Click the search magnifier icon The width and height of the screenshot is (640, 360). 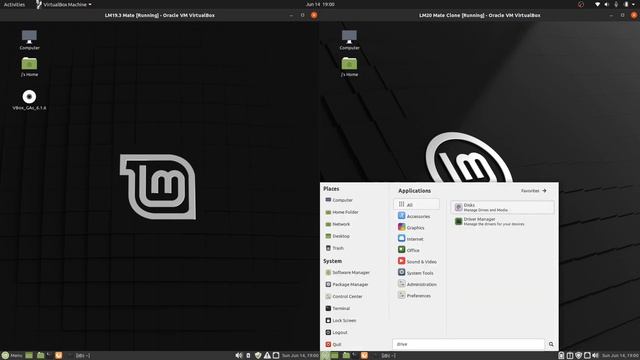pyautogui.click(x=551, y=344)
